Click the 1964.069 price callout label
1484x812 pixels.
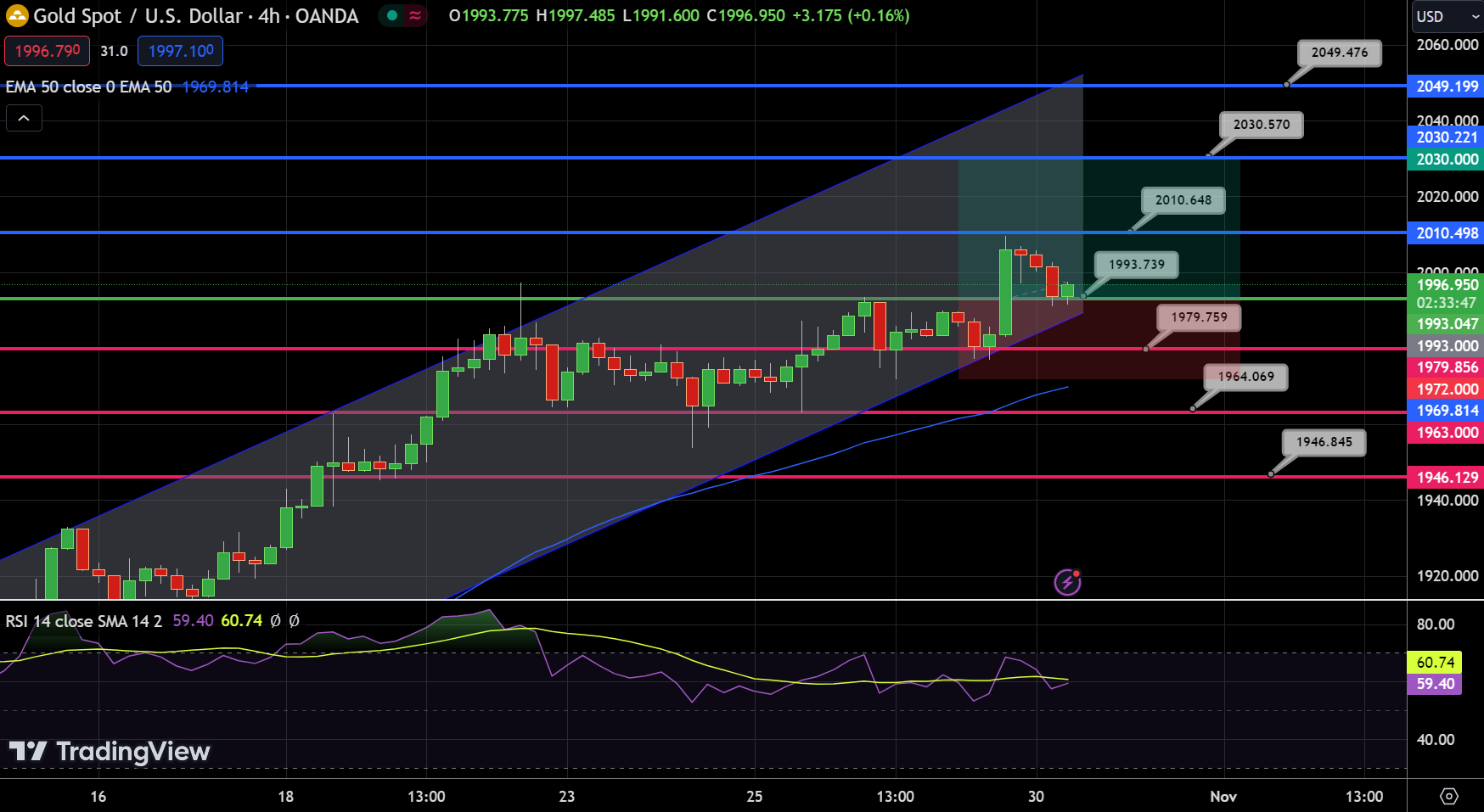[1246, 377]
